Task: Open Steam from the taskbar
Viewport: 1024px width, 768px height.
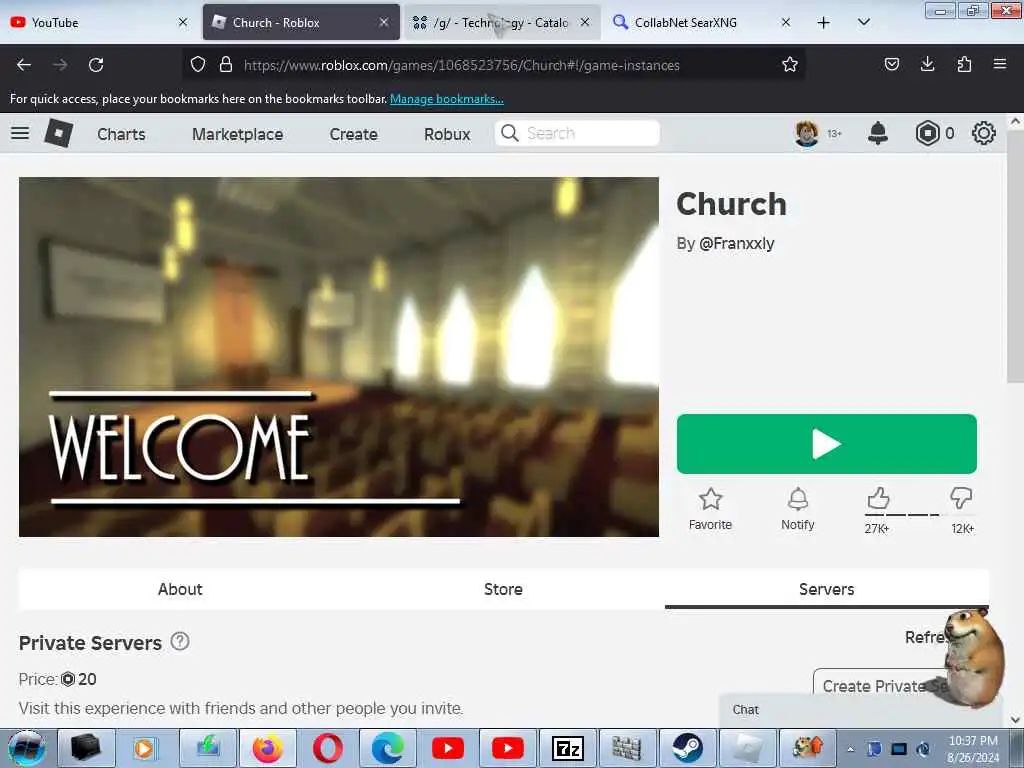Action: tap(688, 748)
